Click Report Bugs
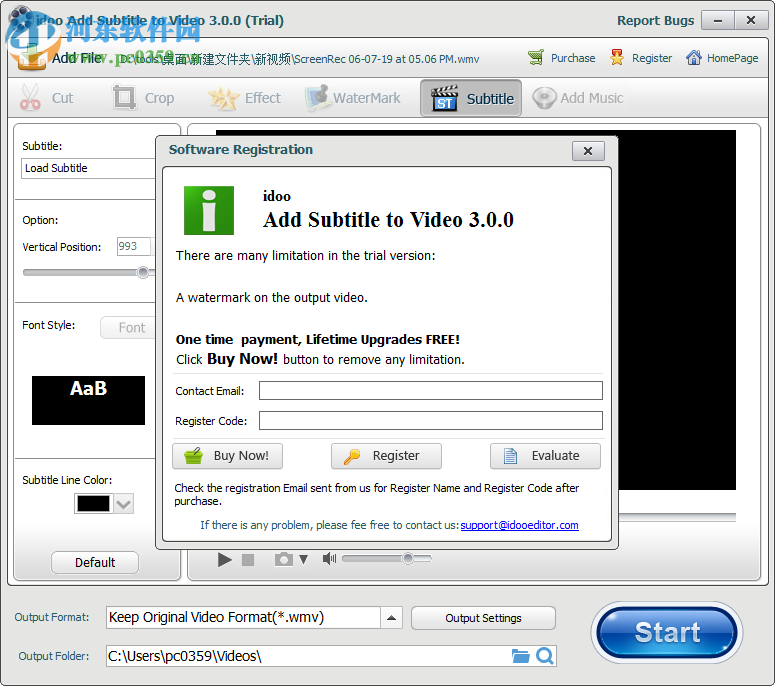Screen dimensions: 775x686 655,20
